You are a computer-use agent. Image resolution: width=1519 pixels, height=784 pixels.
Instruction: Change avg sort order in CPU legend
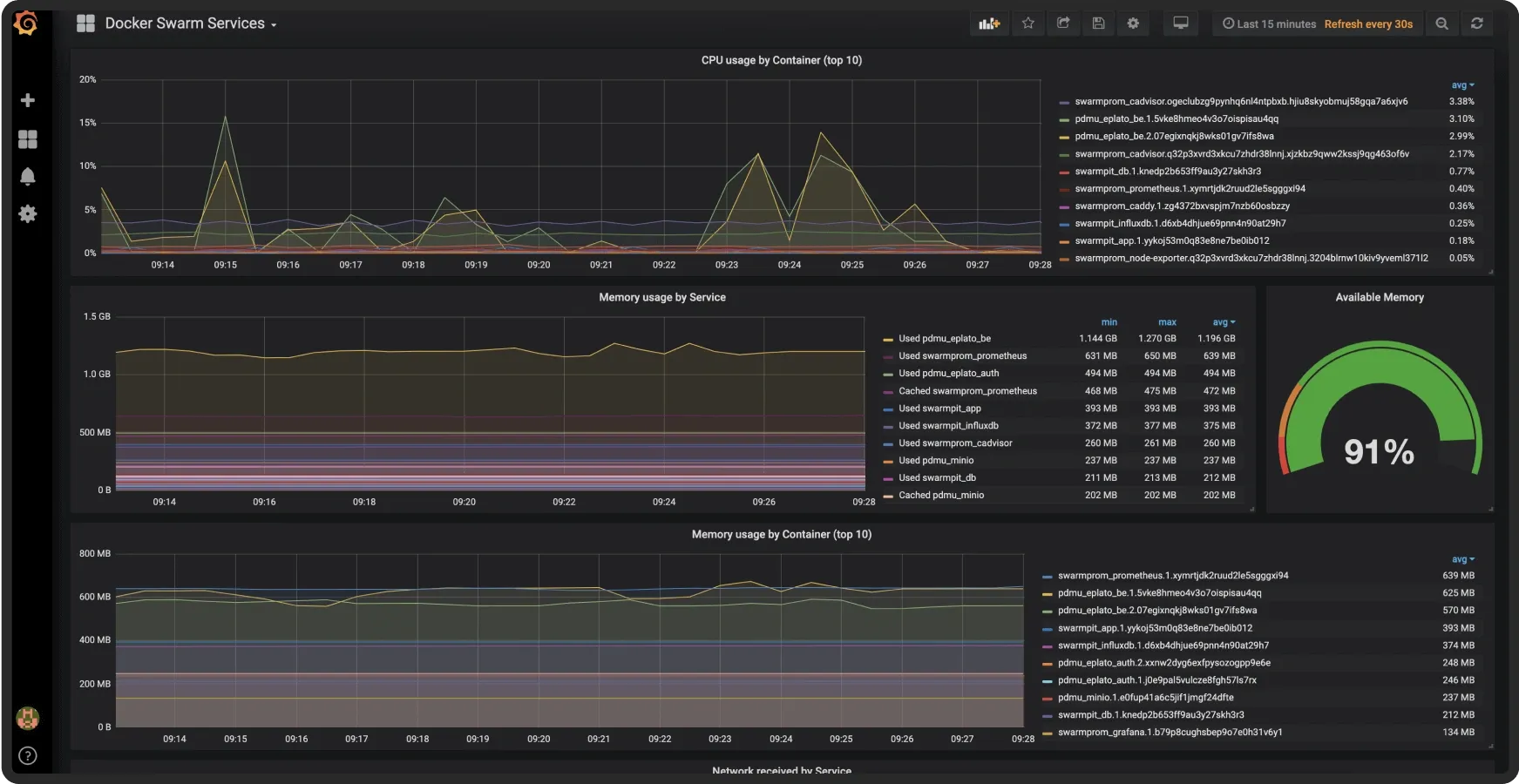click(1460, 84)
